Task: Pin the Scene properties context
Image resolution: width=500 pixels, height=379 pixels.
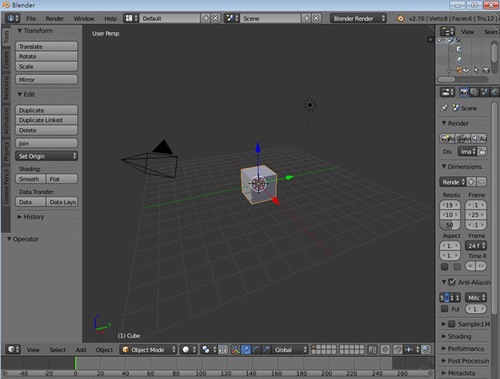Action: [x=444, y=108]
